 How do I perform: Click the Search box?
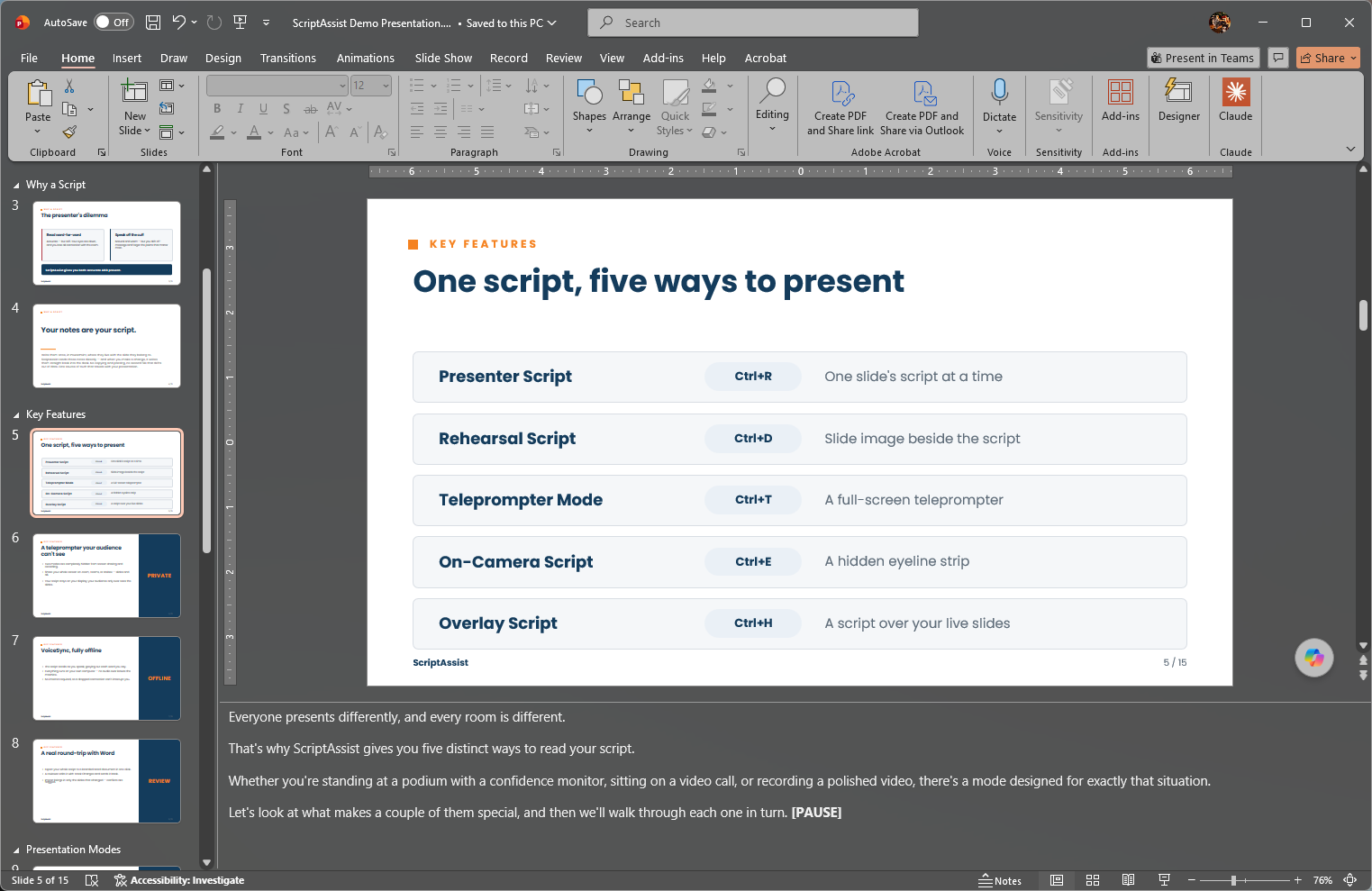[753, 23]
